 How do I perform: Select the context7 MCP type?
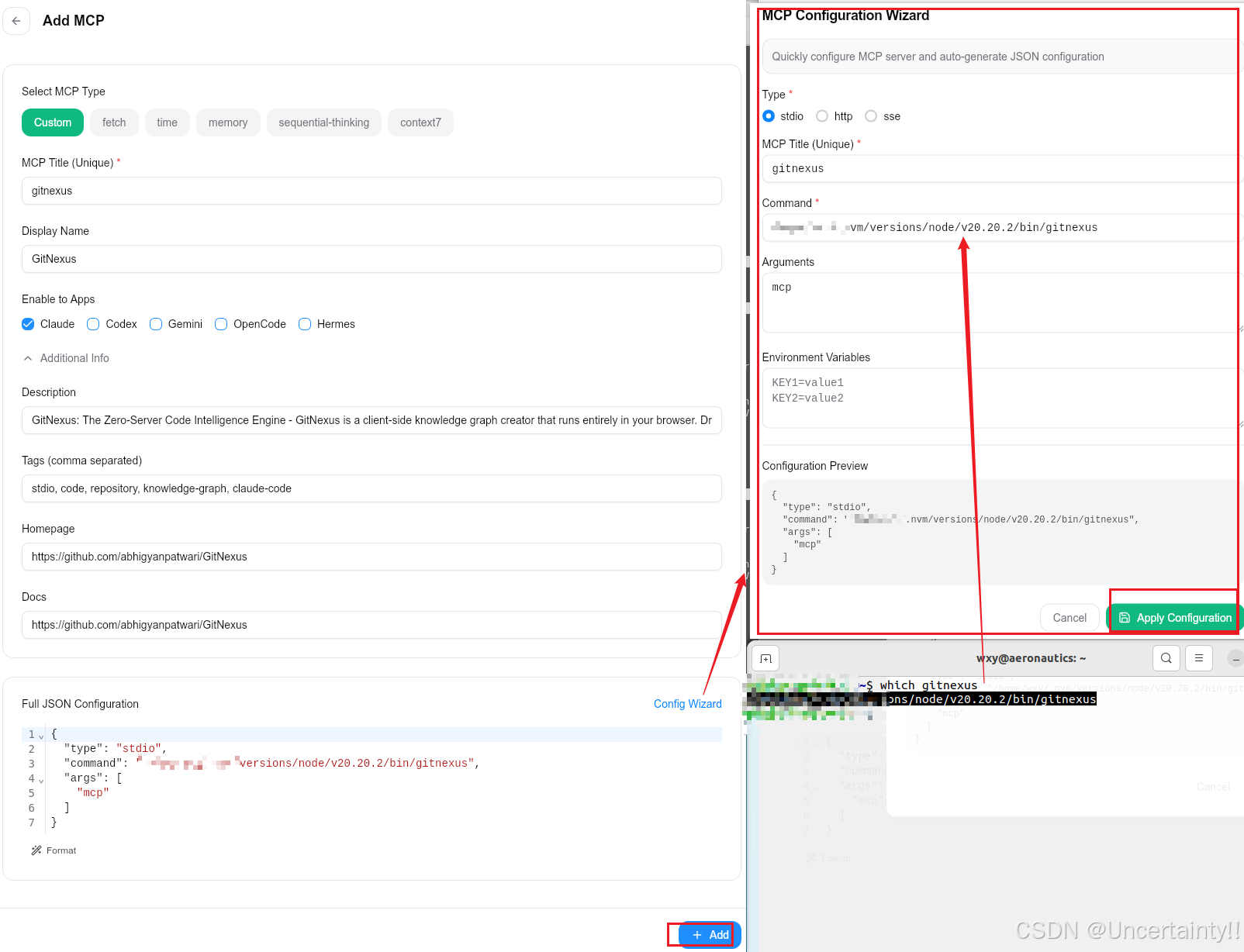pyautogui.click(x=420, y=122)
